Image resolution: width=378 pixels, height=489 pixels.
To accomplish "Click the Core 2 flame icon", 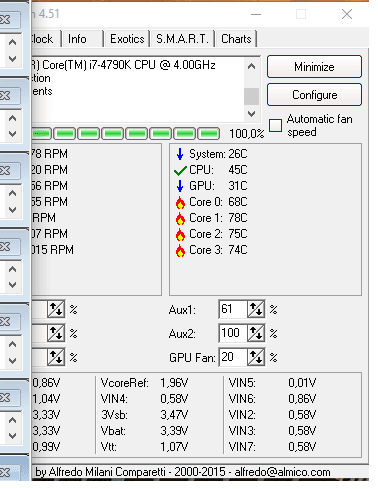I will (x=180, y=234).
